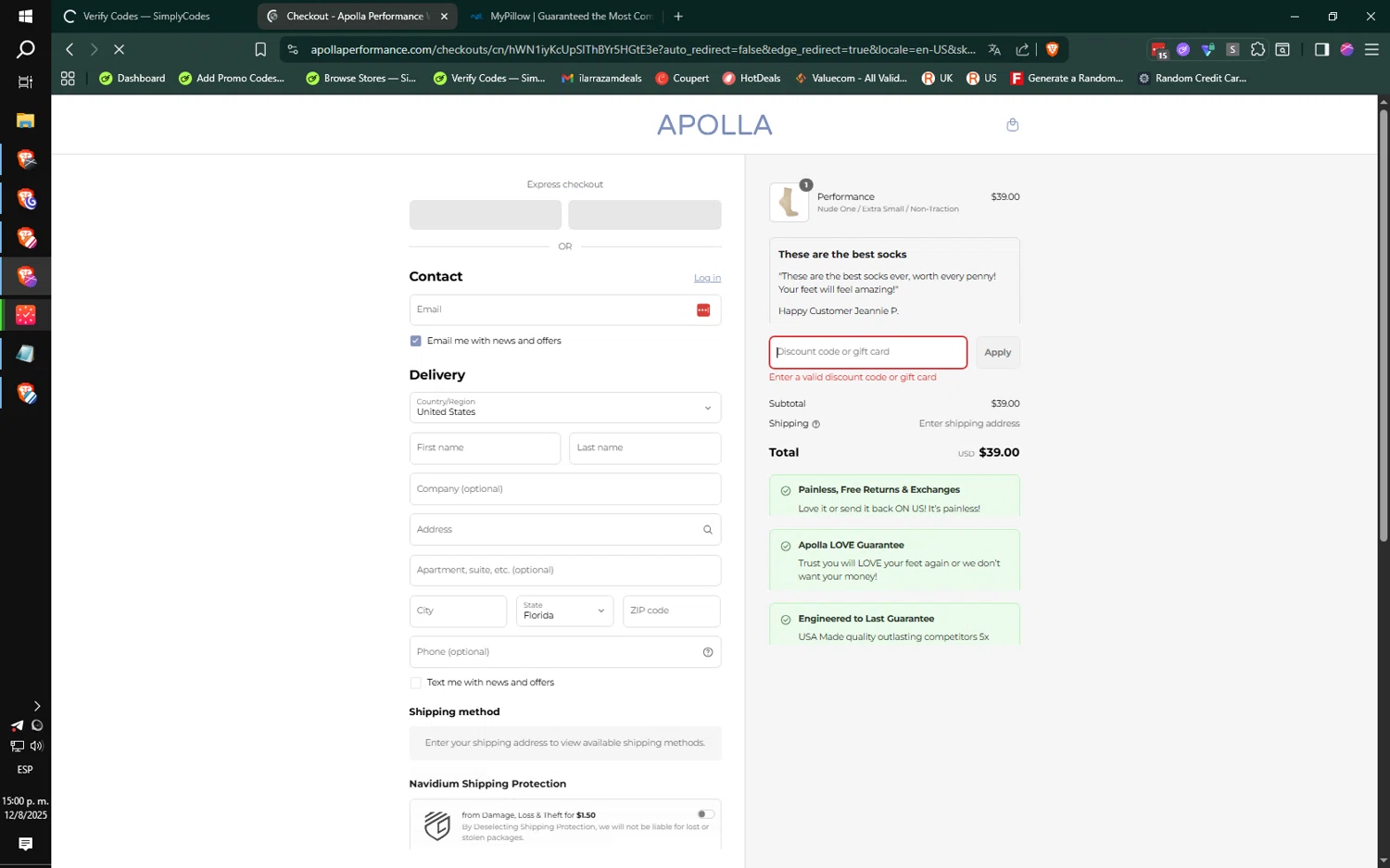Image resolution: width=1390 pixels, height=868 pixels.
Task: Click the share page icon in address bar
Action: (1022, 49)
